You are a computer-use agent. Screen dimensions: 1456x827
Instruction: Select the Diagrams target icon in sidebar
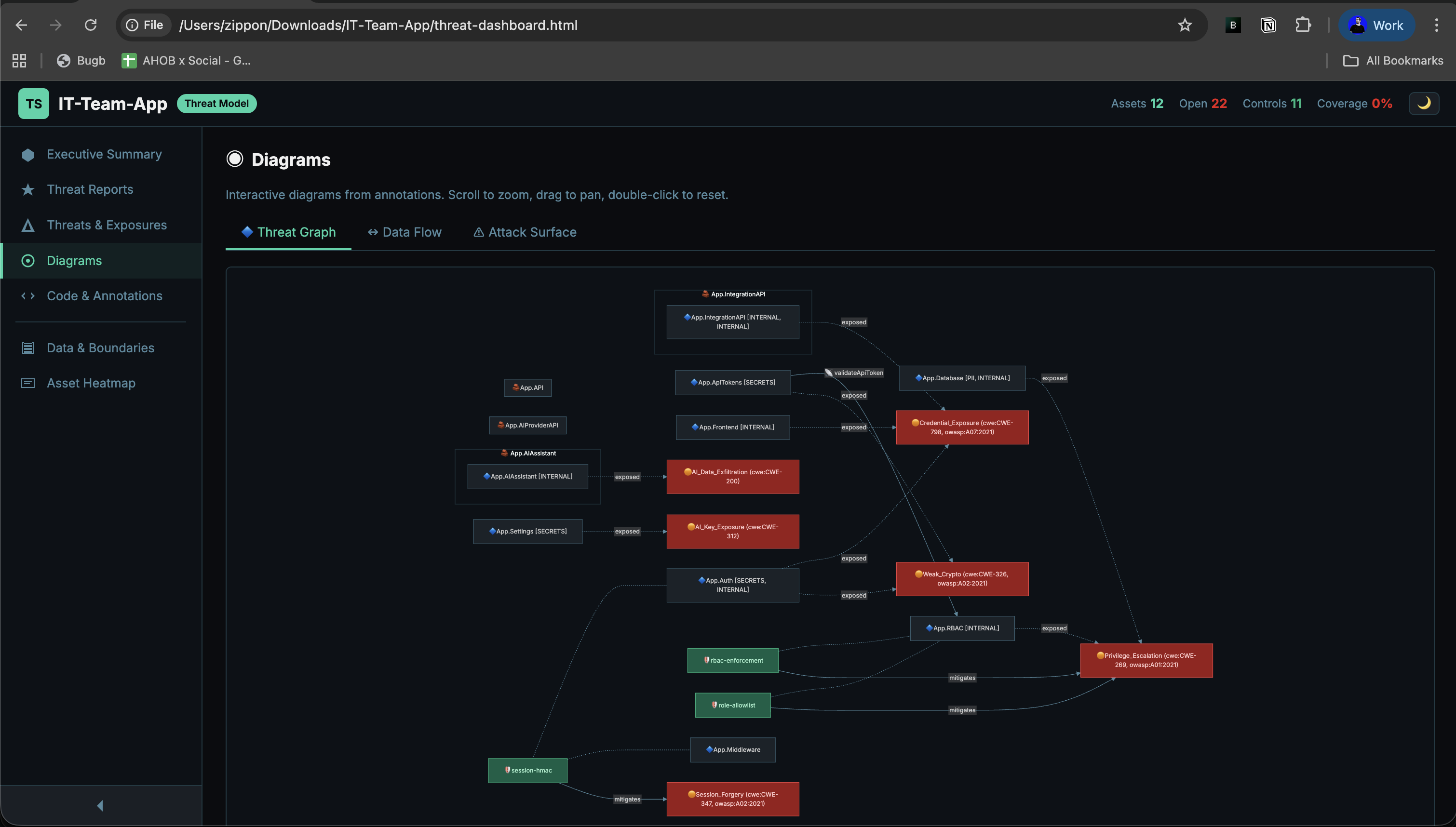coord(28,260)
